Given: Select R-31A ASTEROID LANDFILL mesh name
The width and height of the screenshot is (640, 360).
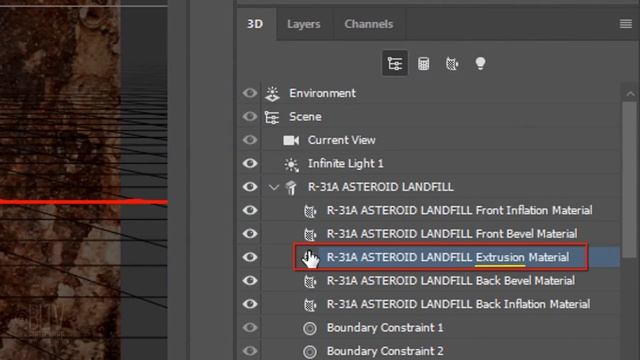Looking at the screenshot, I should 381,187.
